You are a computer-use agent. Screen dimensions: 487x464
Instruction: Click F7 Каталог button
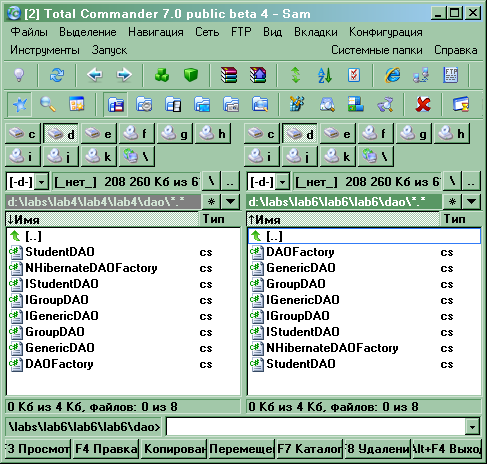[x=310, y=449]
